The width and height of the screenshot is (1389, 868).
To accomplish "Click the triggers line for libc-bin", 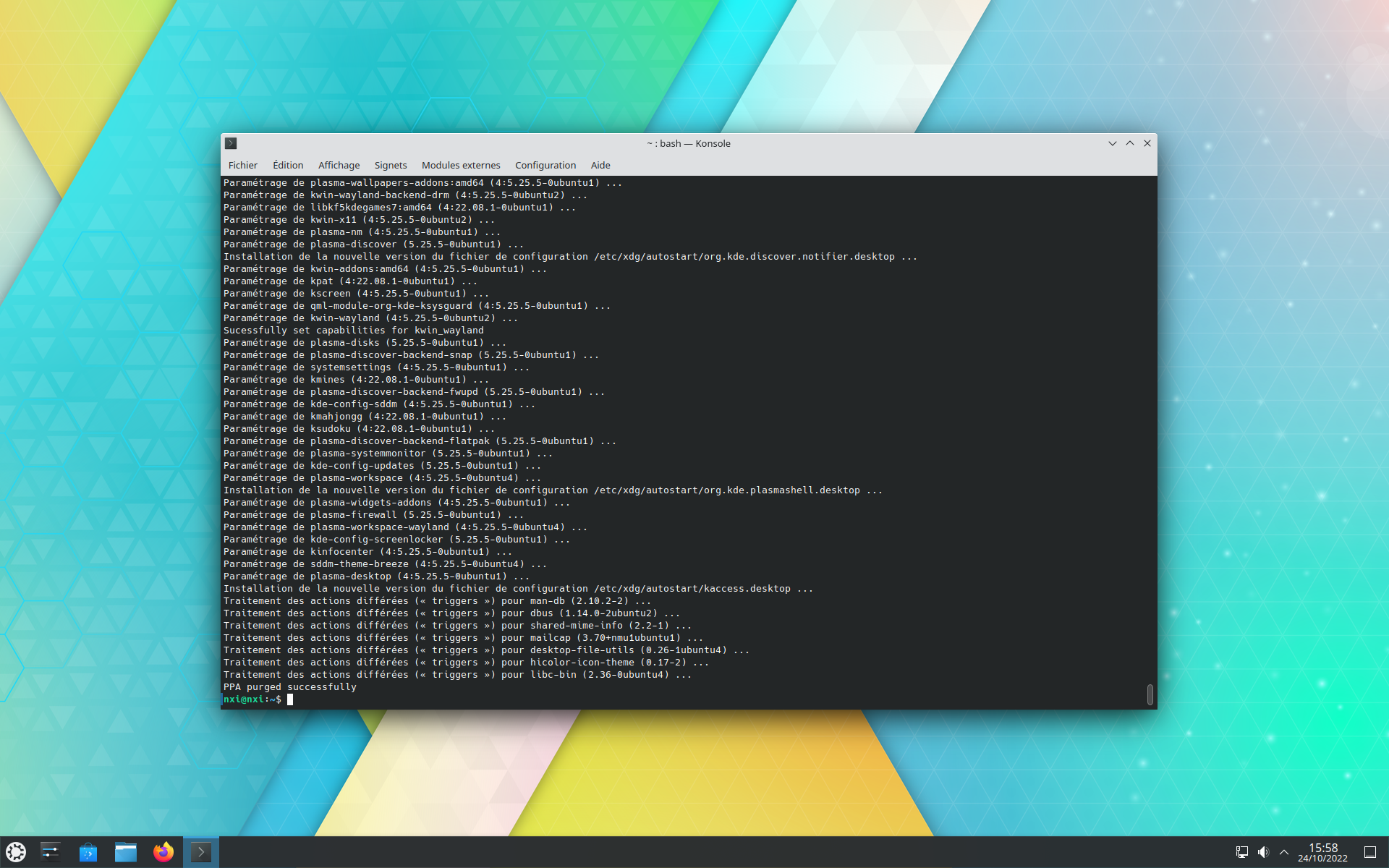I will 458,675.
